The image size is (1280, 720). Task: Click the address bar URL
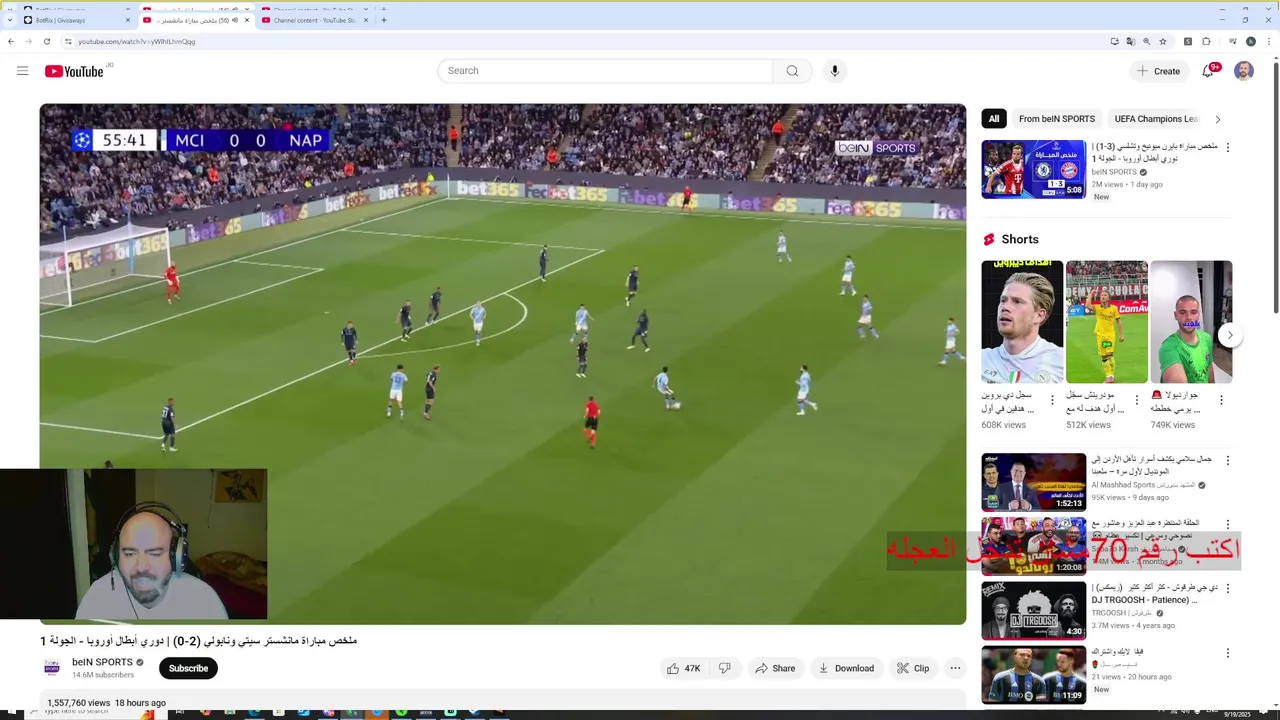[136, 41]
